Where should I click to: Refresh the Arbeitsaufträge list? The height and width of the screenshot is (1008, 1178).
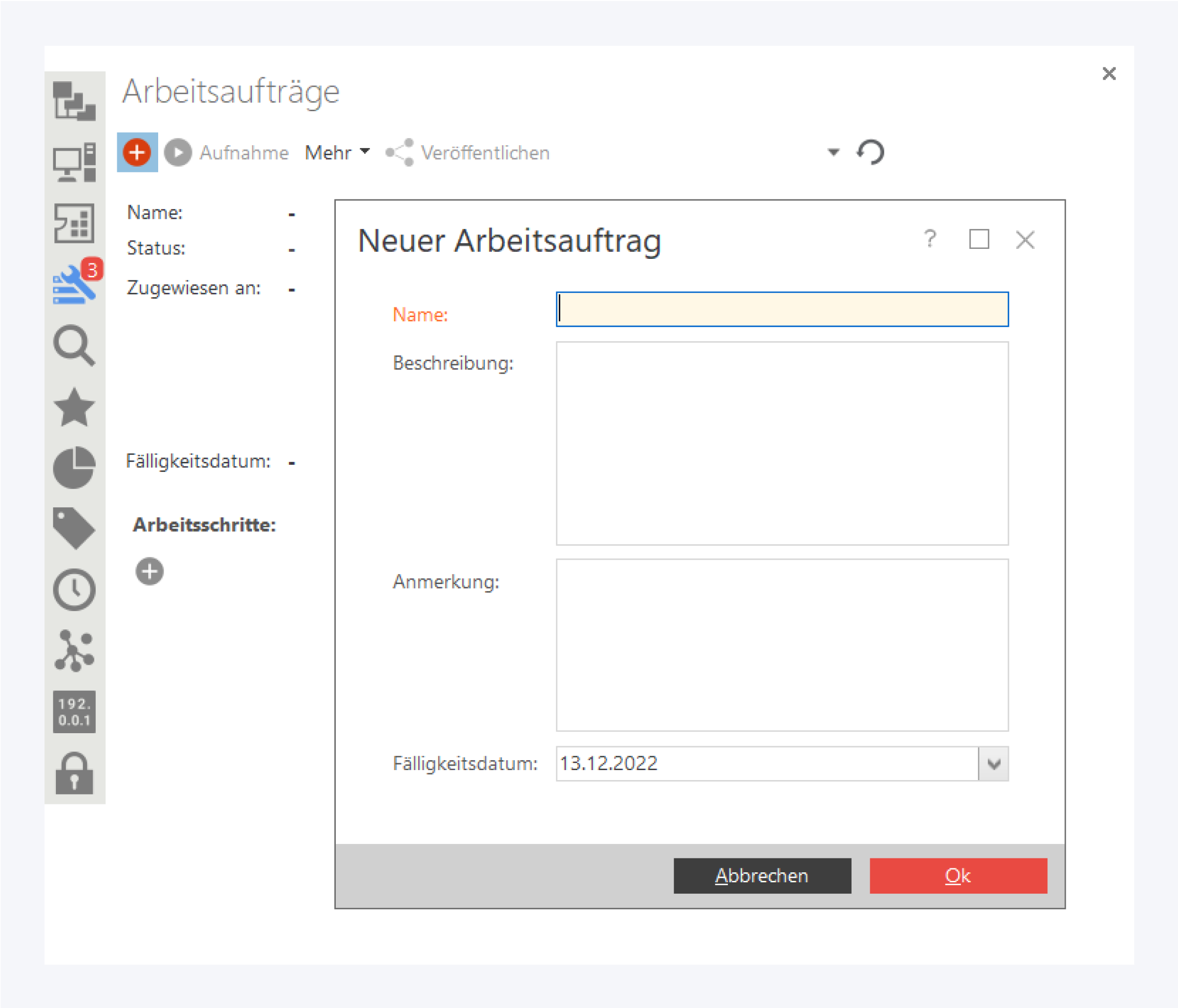tap(871, 152)
